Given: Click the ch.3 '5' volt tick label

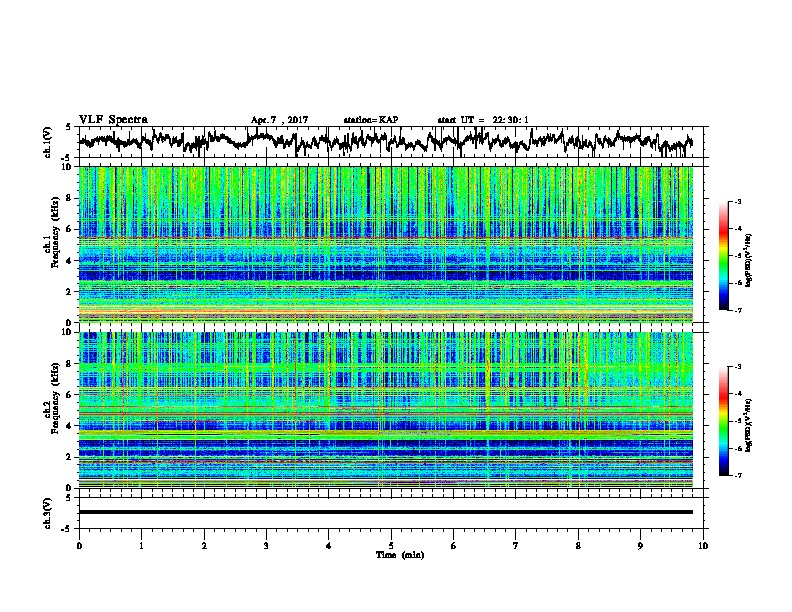Looking at the screenshot, I should (68, 498).
